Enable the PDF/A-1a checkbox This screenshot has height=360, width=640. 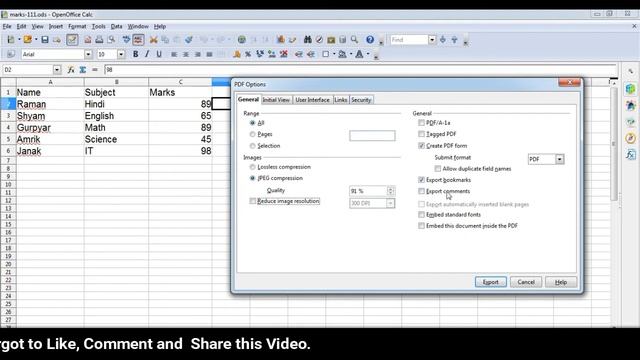click(421, 123)
